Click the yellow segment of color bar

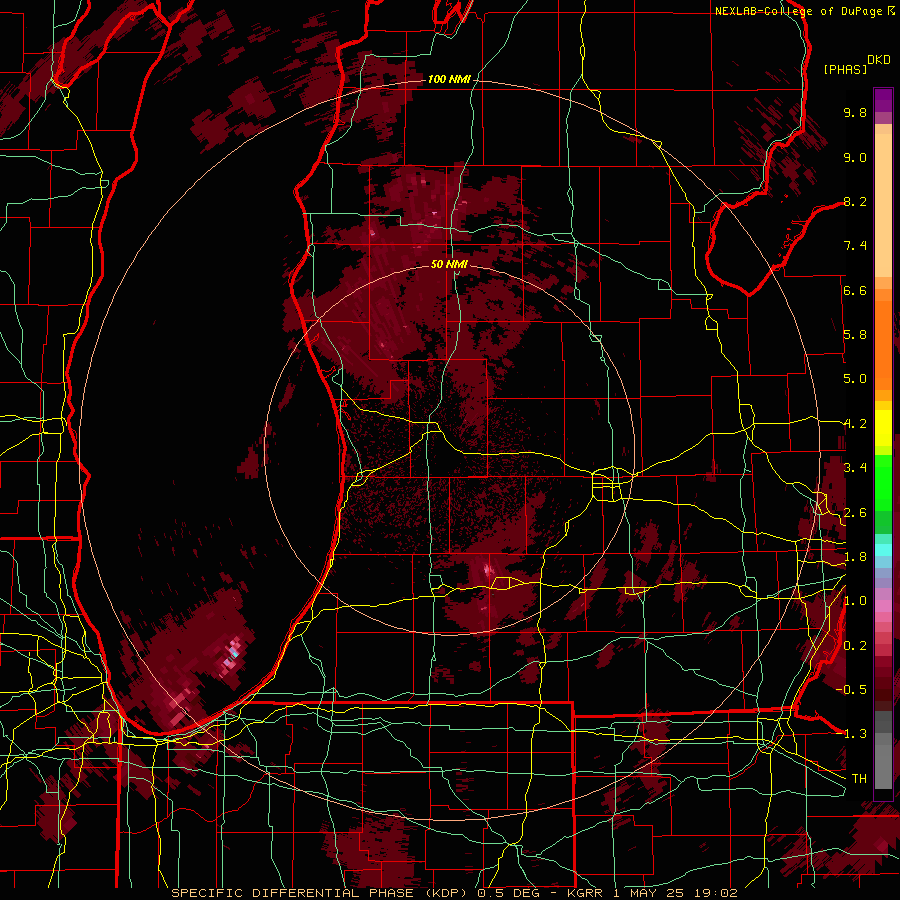(883, 428)
